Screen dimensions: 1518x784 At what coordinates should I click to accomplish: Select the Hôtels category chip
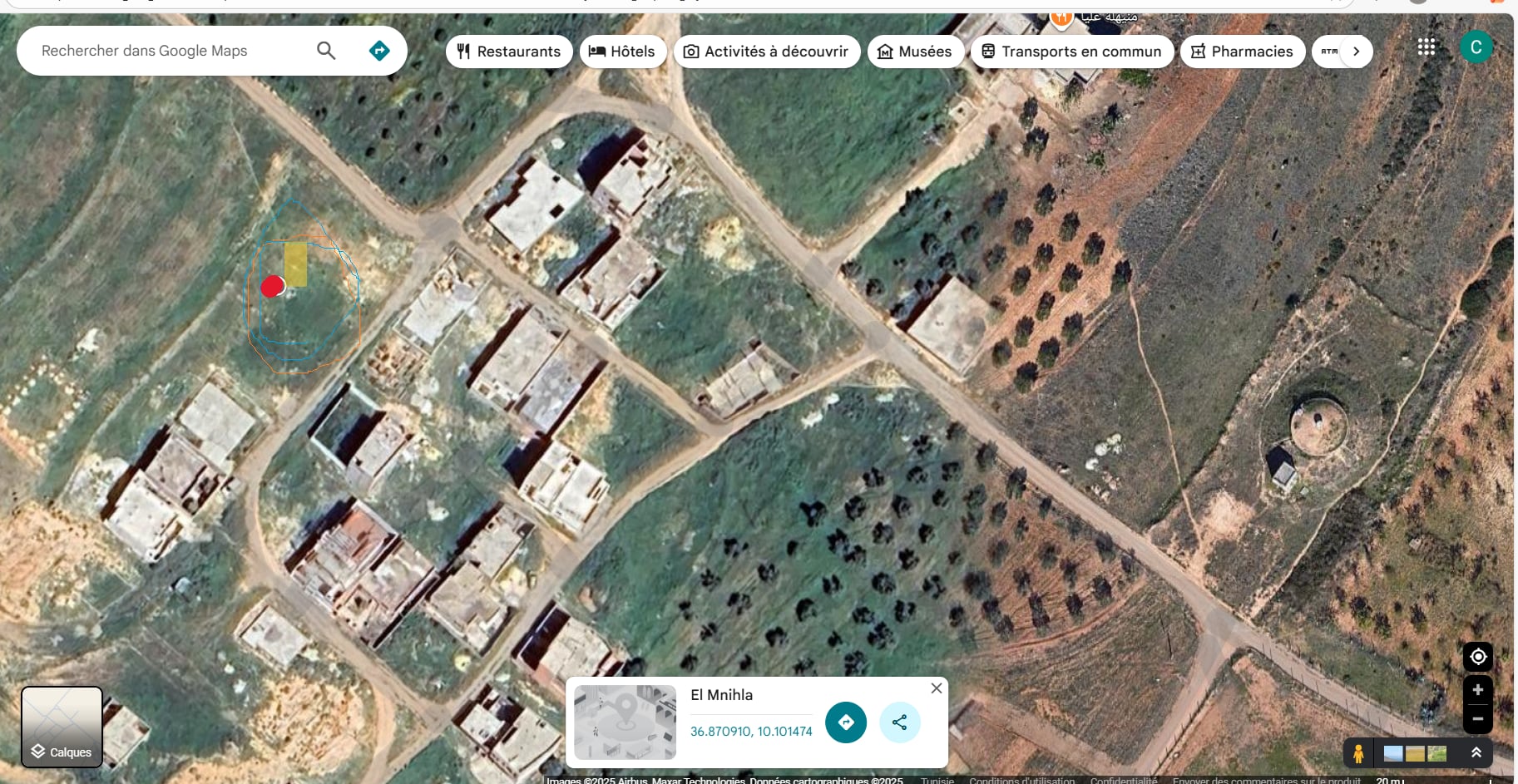pos(622,52)
